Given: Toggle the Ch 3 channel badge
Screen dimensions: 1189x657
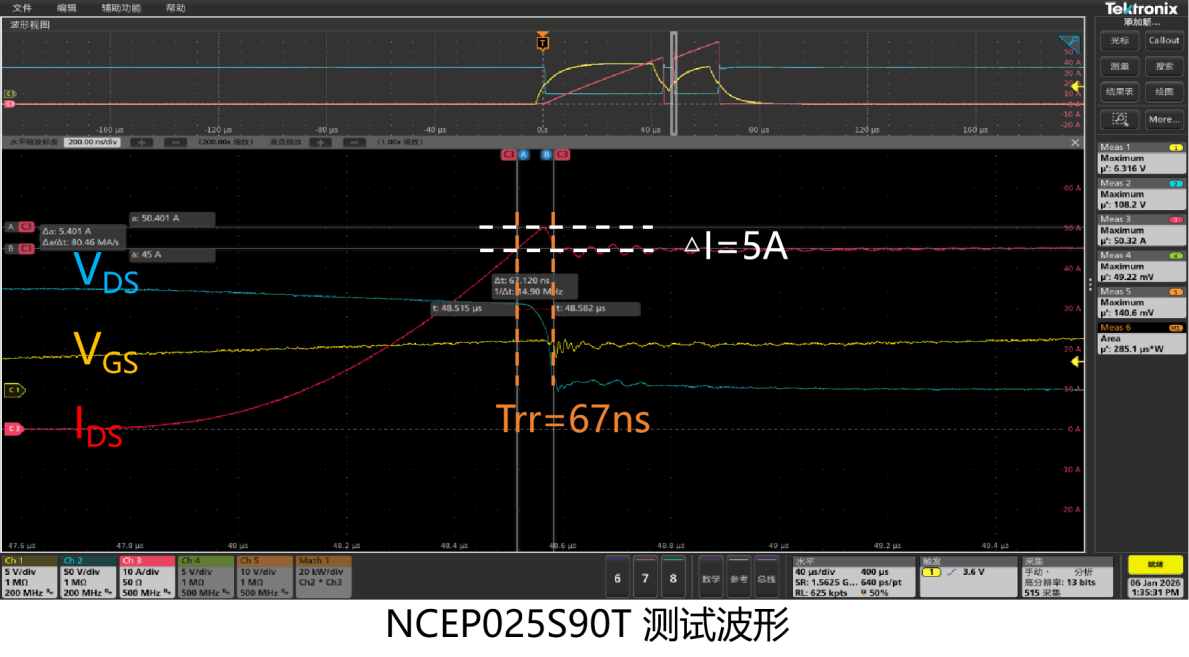Looking at the screenshot, I should click(146, 577).
